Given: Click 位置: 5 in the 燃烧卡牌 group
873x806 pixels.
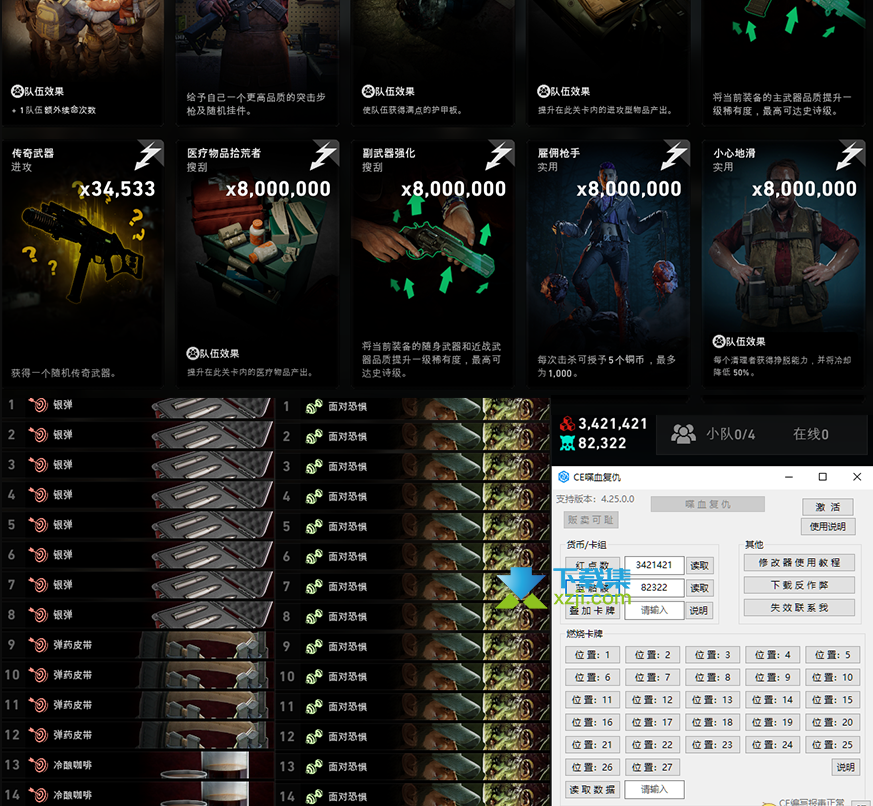Looking at the screenshot, I should click(x=832, y=655).
